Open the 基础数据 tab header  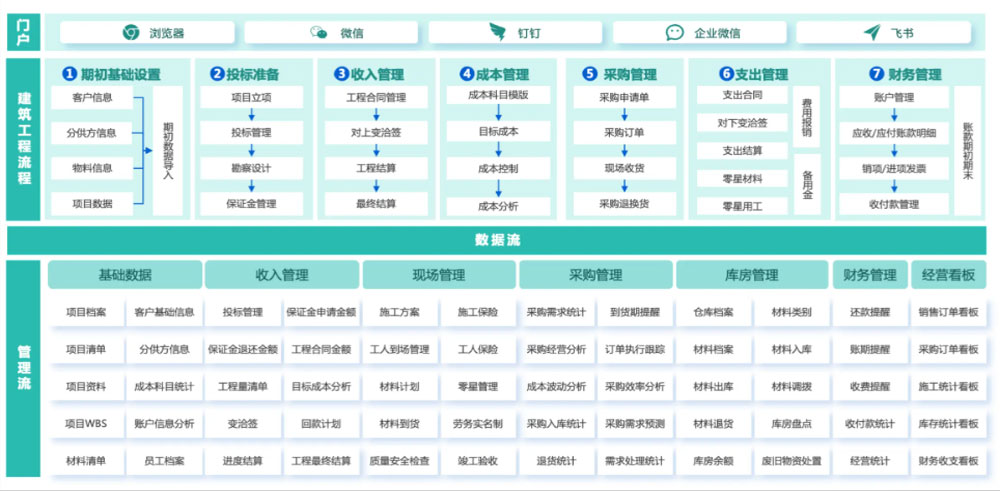click(125, 275)
